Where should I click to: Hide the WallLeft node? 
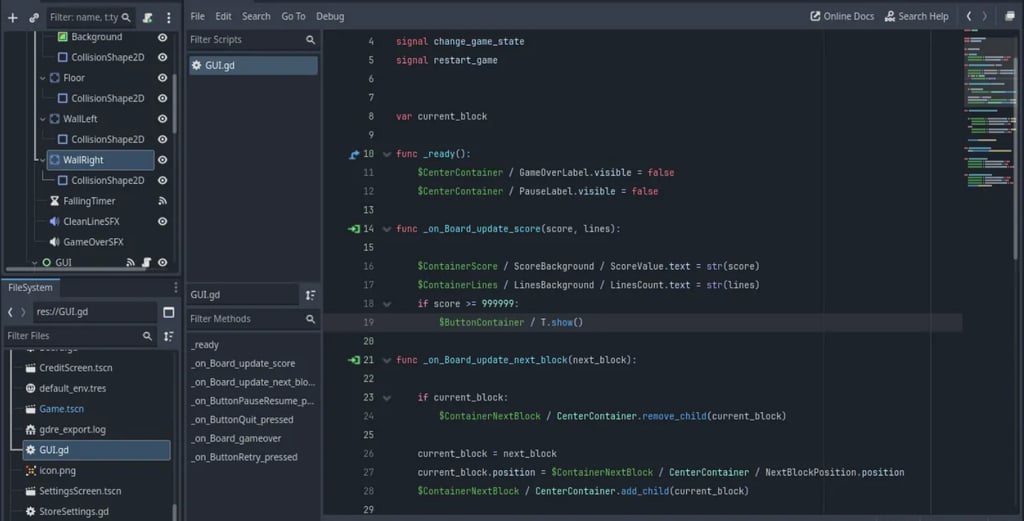click(163, 119)
